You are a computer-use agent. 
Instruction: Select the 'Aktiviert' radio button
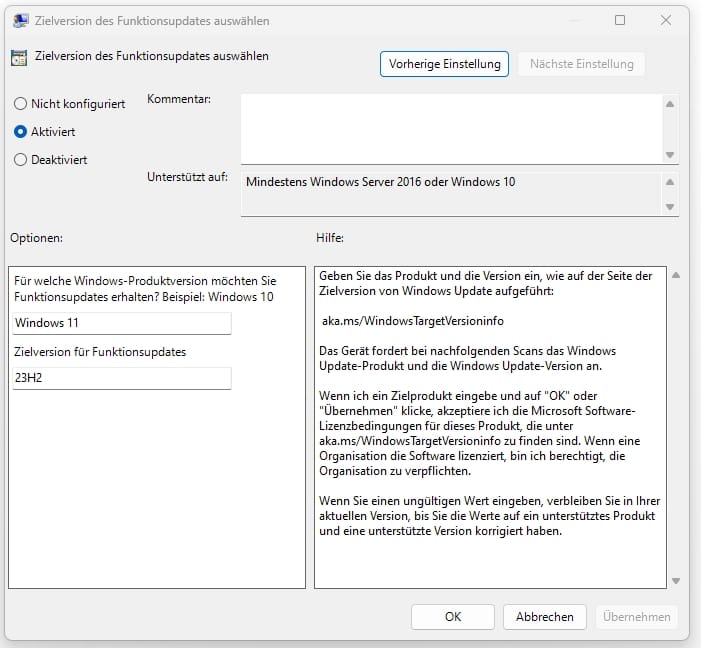20,131
